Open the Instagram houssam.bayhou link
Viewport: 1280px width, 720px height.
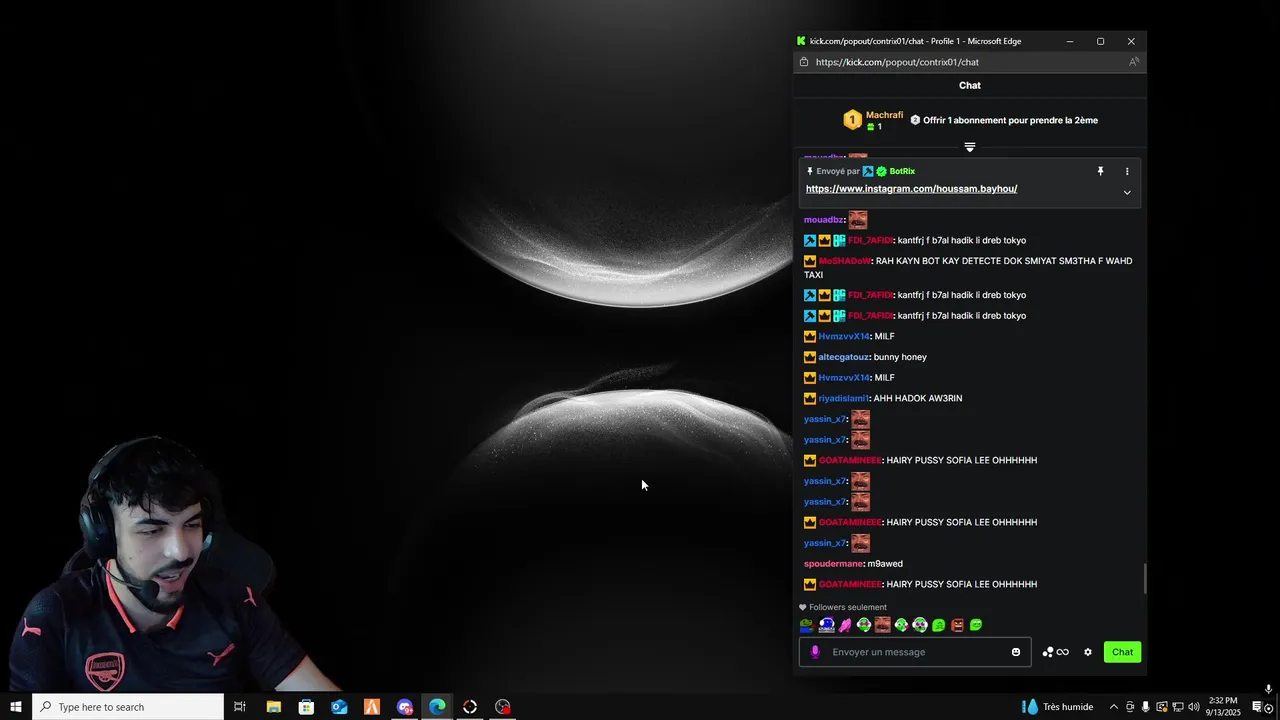pyautogui.click(x=911, y=189)
